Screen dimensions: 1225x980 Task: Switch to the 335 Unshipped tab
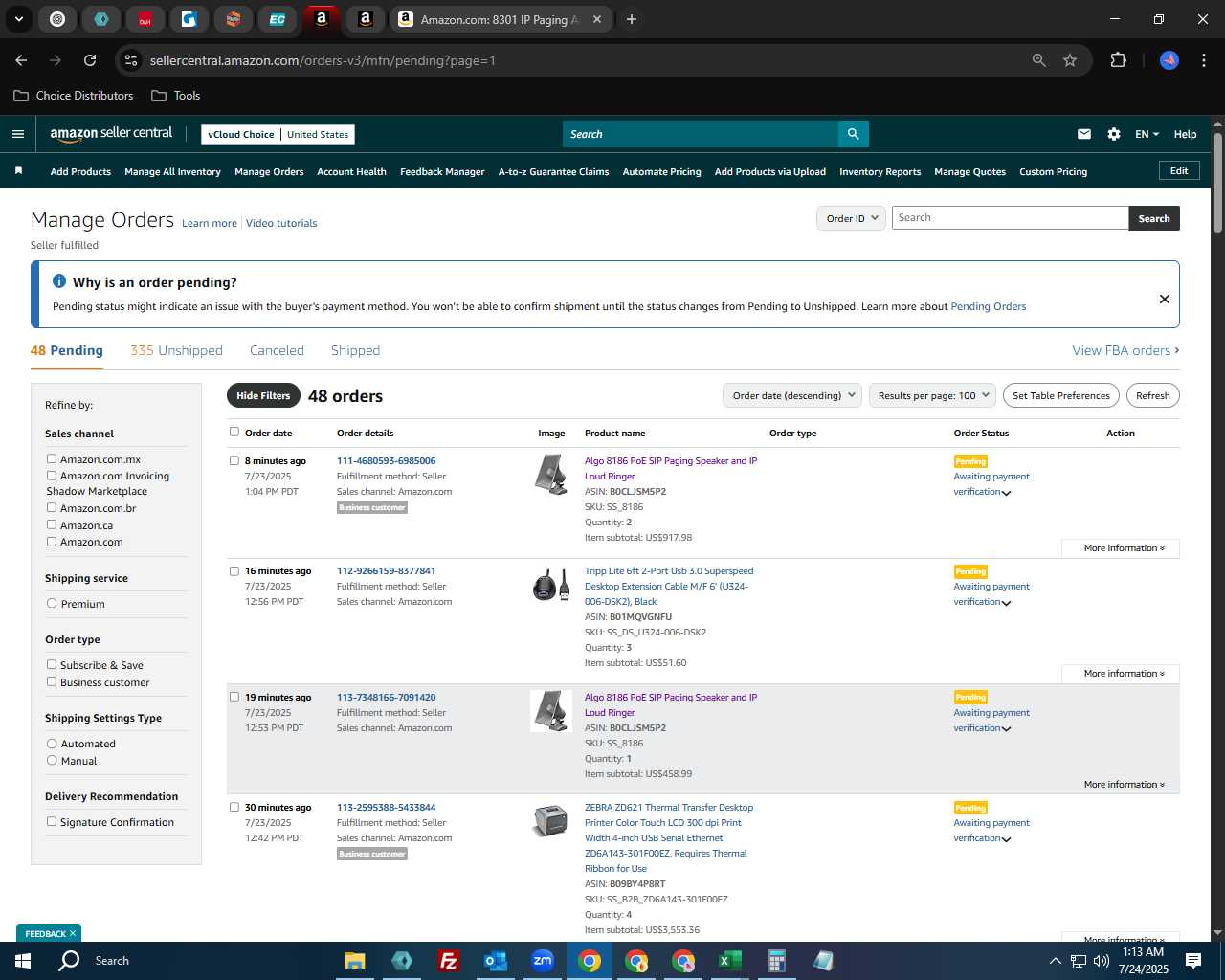(176, 350)
